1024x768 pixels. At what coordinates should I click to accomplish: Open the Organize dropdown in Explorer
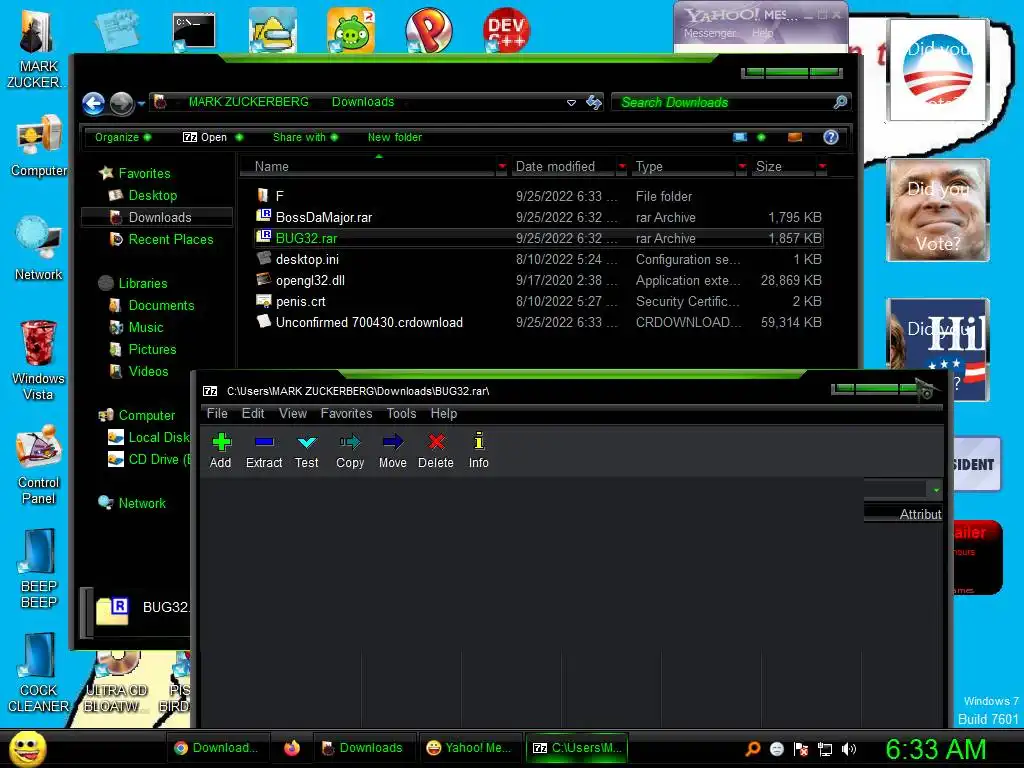tap(123, 137)
